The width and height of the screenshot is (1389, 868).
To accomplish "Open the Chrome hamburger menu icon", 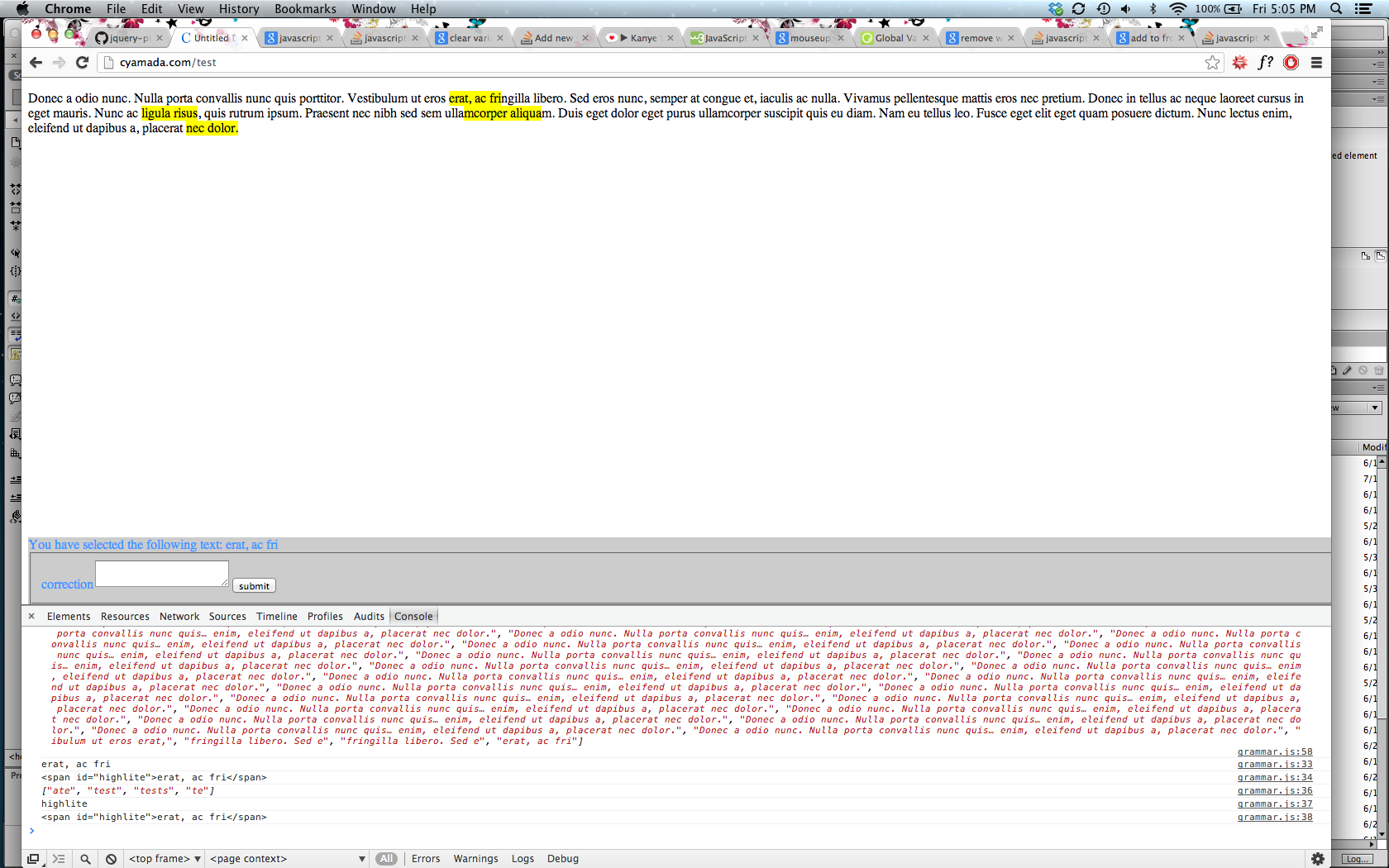I will click(1317, 62).
